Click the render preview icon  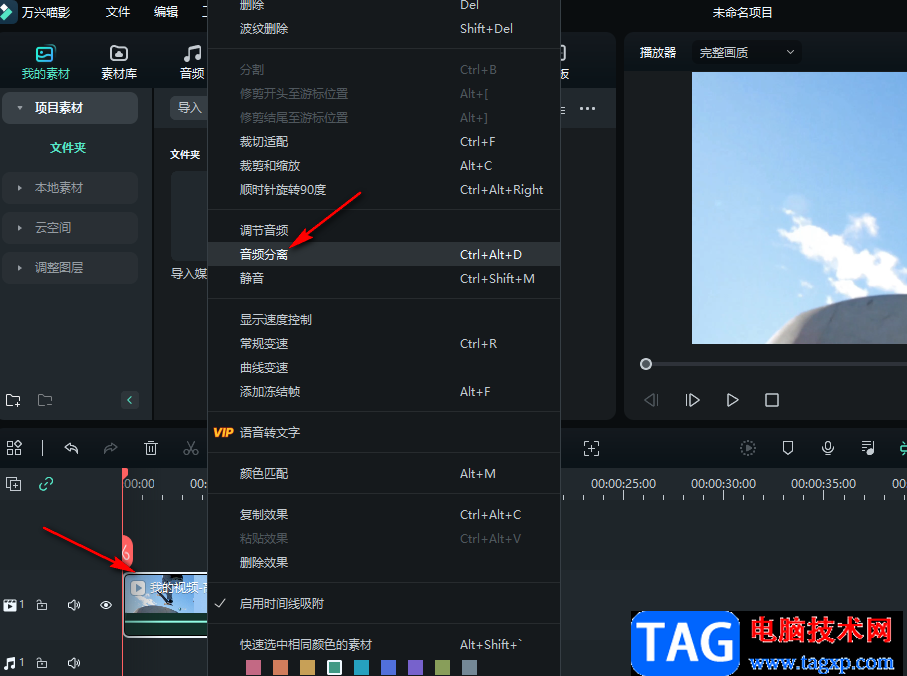748,448
